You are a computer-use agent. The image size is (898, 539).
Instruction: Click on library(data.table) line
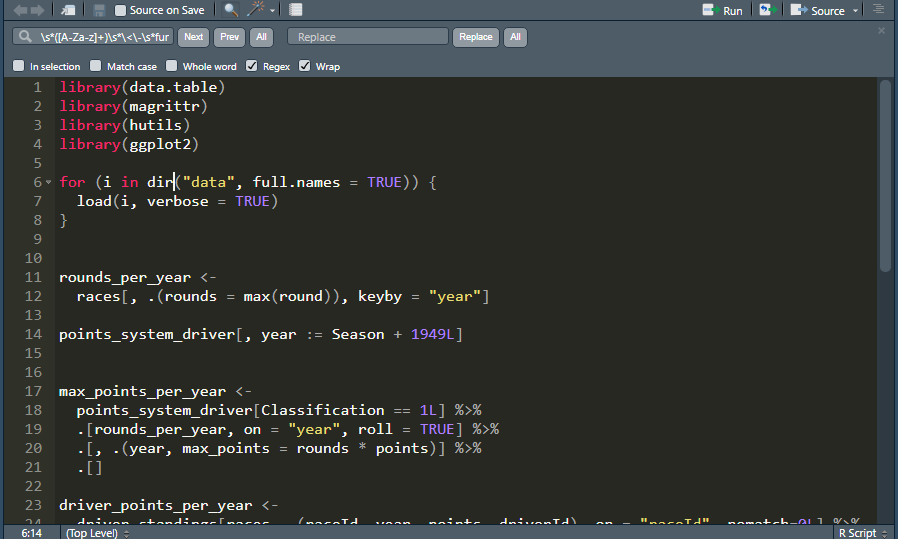pos(142,87)
